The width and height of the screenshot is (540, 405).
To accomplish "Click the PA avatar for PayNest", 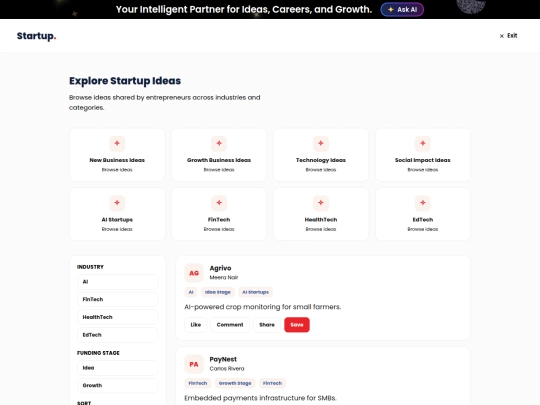I will tap(194, 364).
